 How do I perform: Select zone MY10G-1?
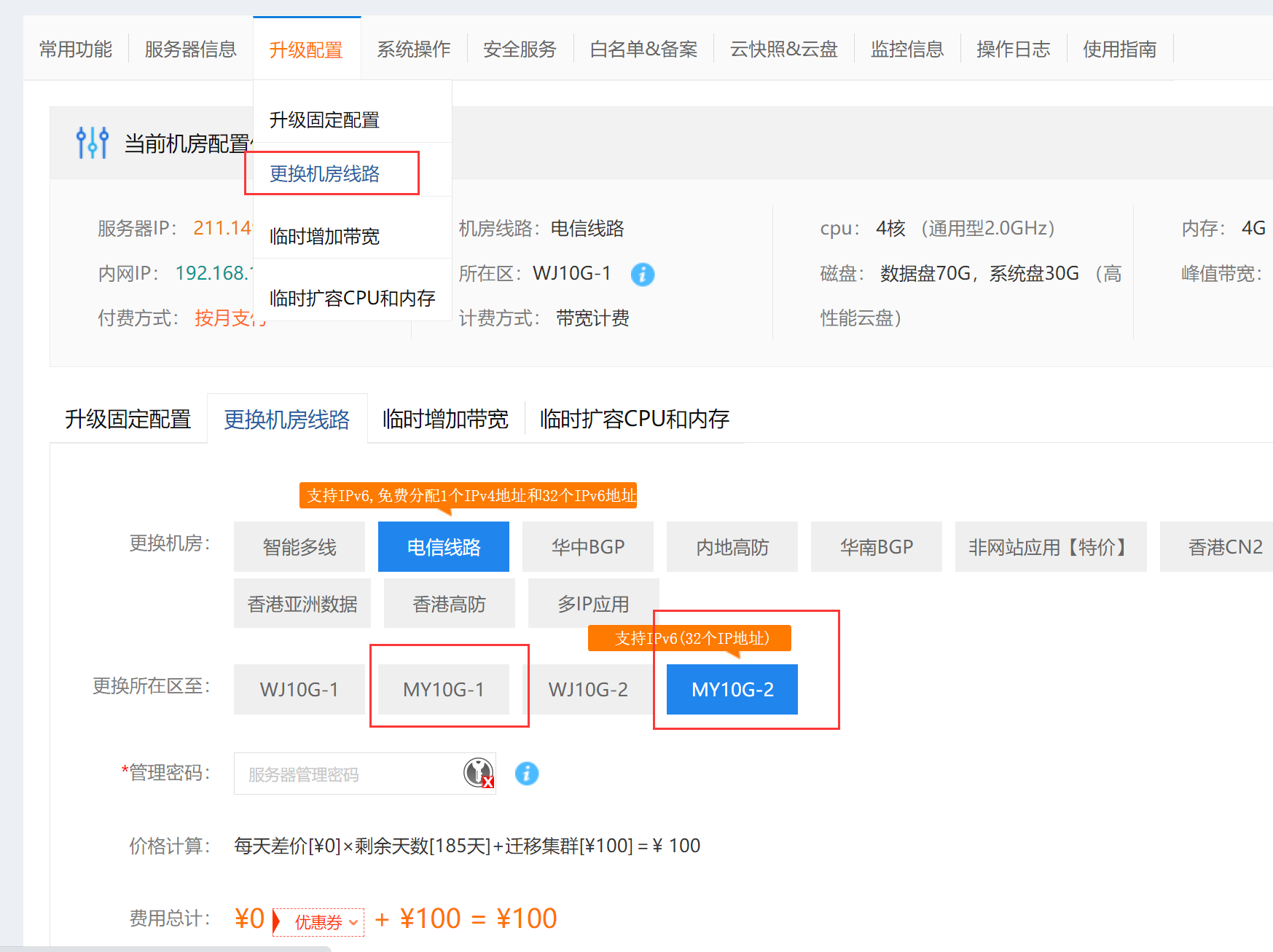coord(443,690)
